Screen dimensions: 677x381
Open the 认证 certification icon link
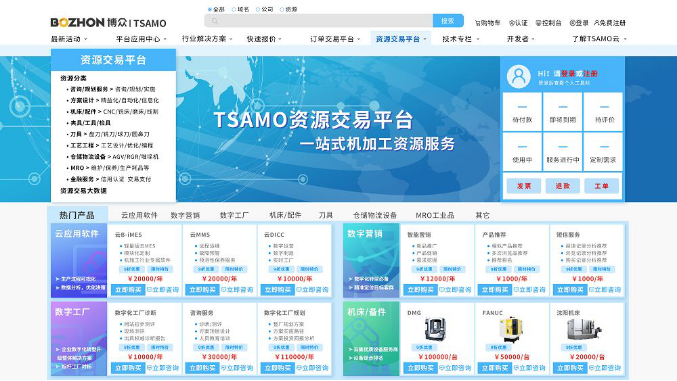512,23
